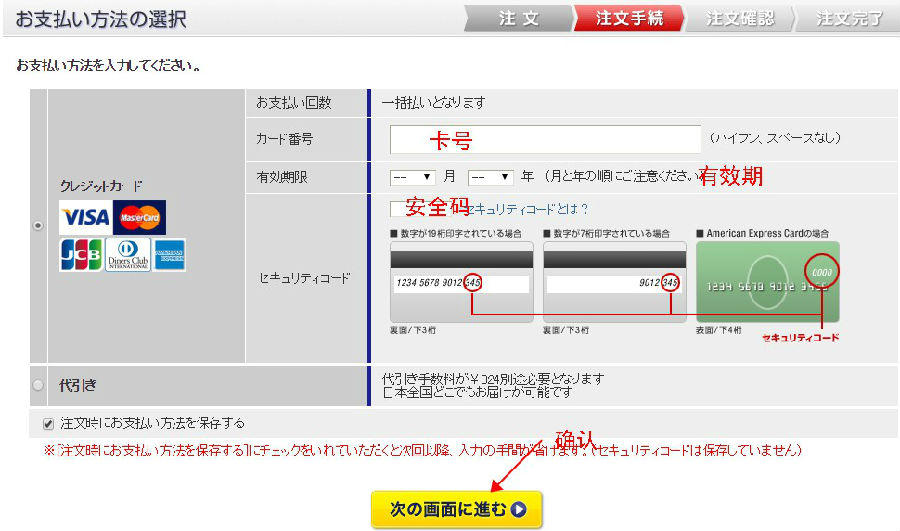This screenshot has height=531, width=900.
Task: Select the クレジットカード radio button
Action: pyautogui.click(x=39, y=227)
